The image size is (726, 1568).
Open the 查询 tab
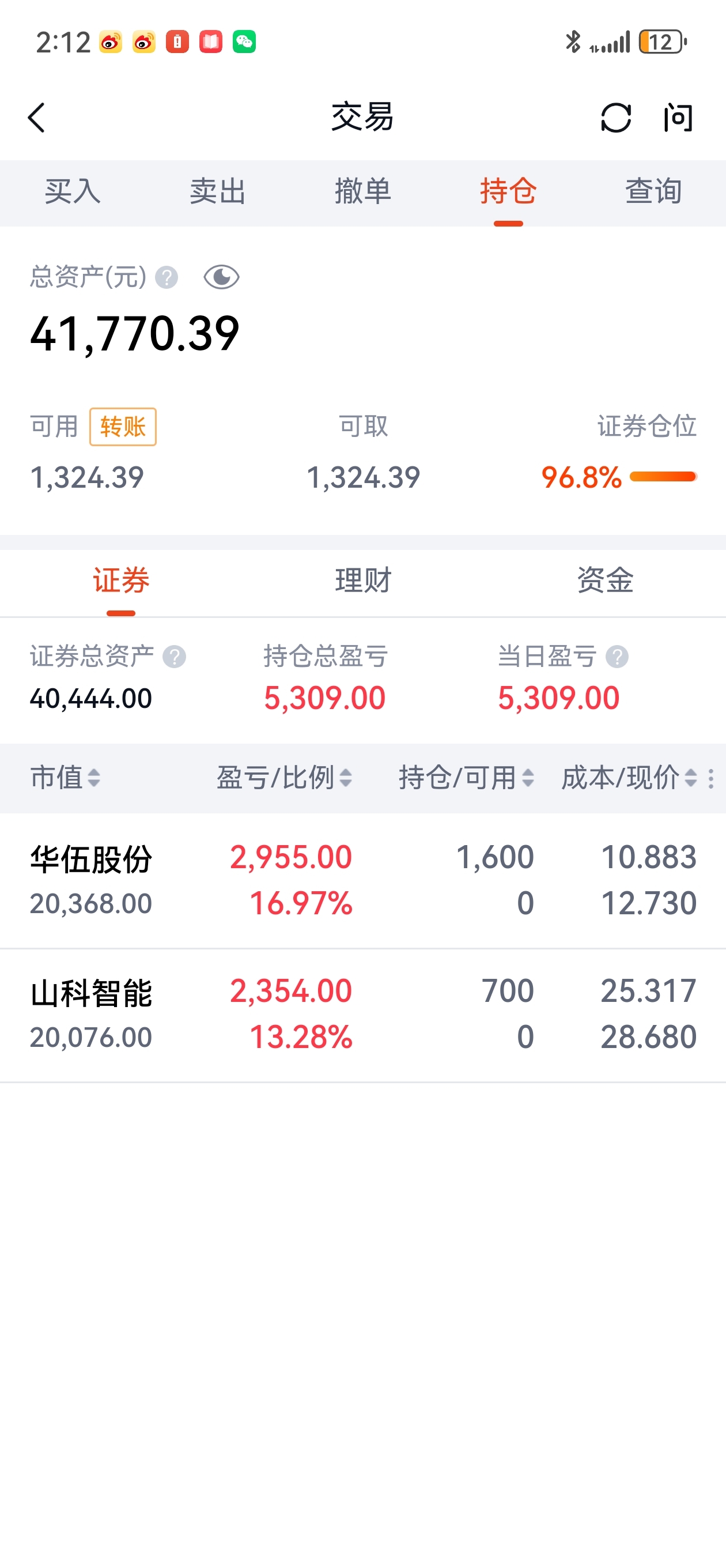click(653, 193)
